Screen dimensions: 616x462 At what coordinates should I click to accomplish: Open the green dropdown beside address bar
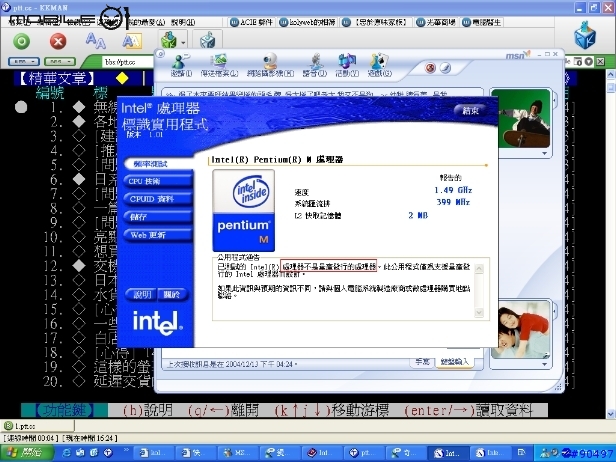coord(60,62)
